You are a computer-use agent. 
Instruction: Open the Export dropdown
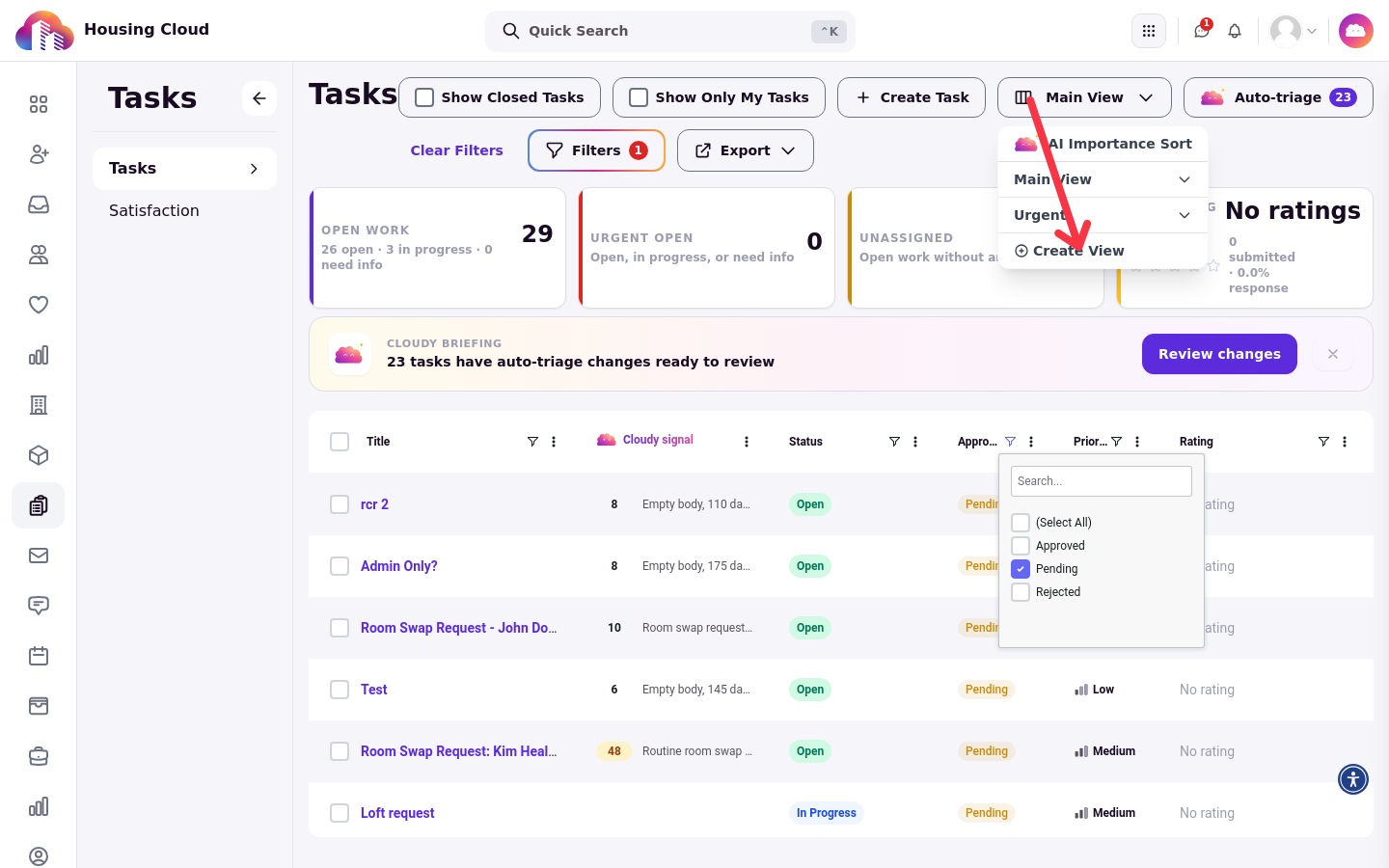(x=746, y=150)
